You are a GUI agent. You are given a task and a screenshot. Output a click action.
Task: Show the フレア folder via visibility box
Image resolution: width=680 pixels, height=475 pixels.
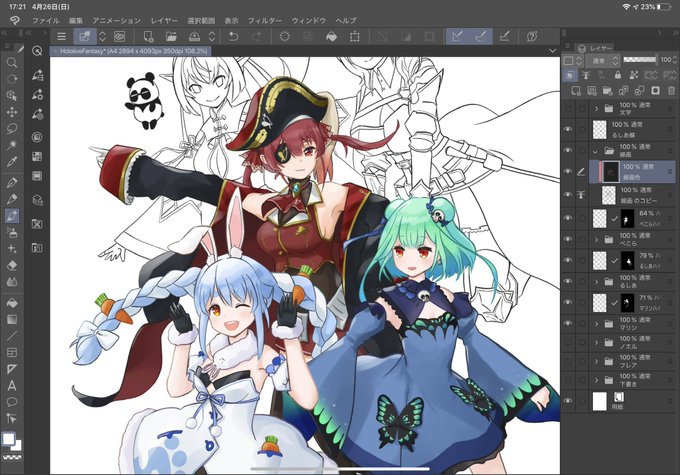(568, 361)
